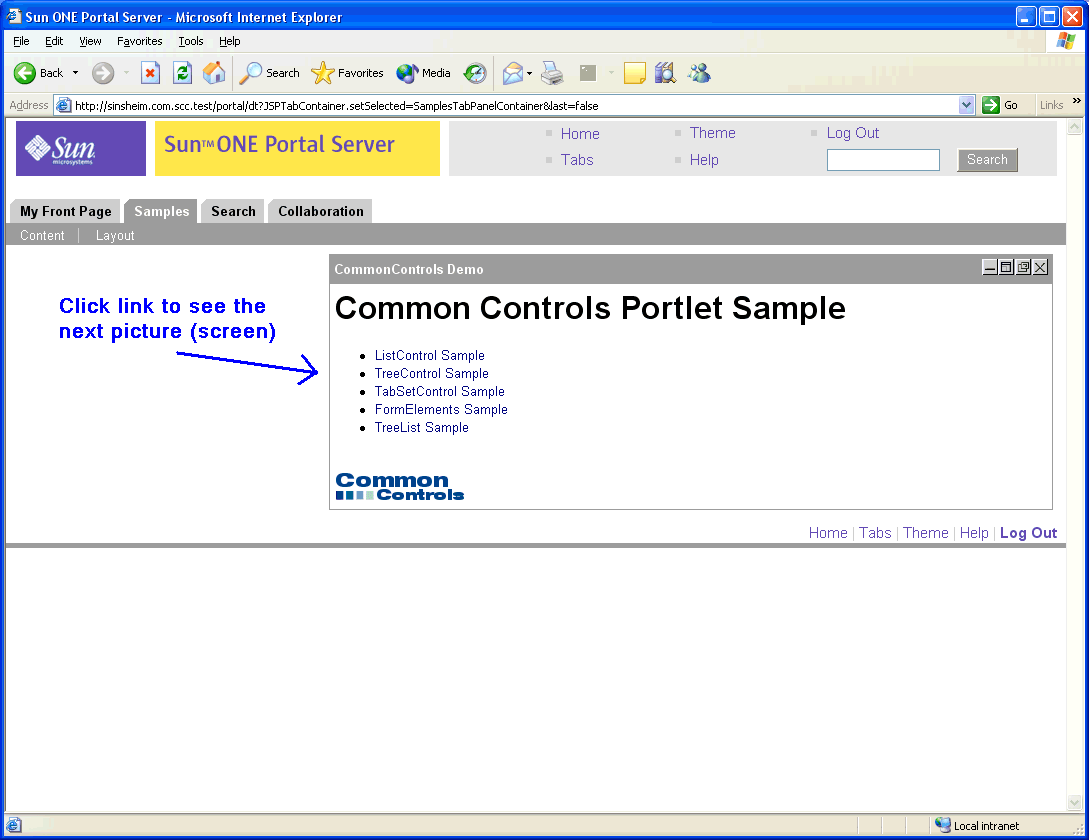Click the Sun Microsystems logo
This screenshot has height=840, width=1089.
pyautogui.click(x=81, y=148)
